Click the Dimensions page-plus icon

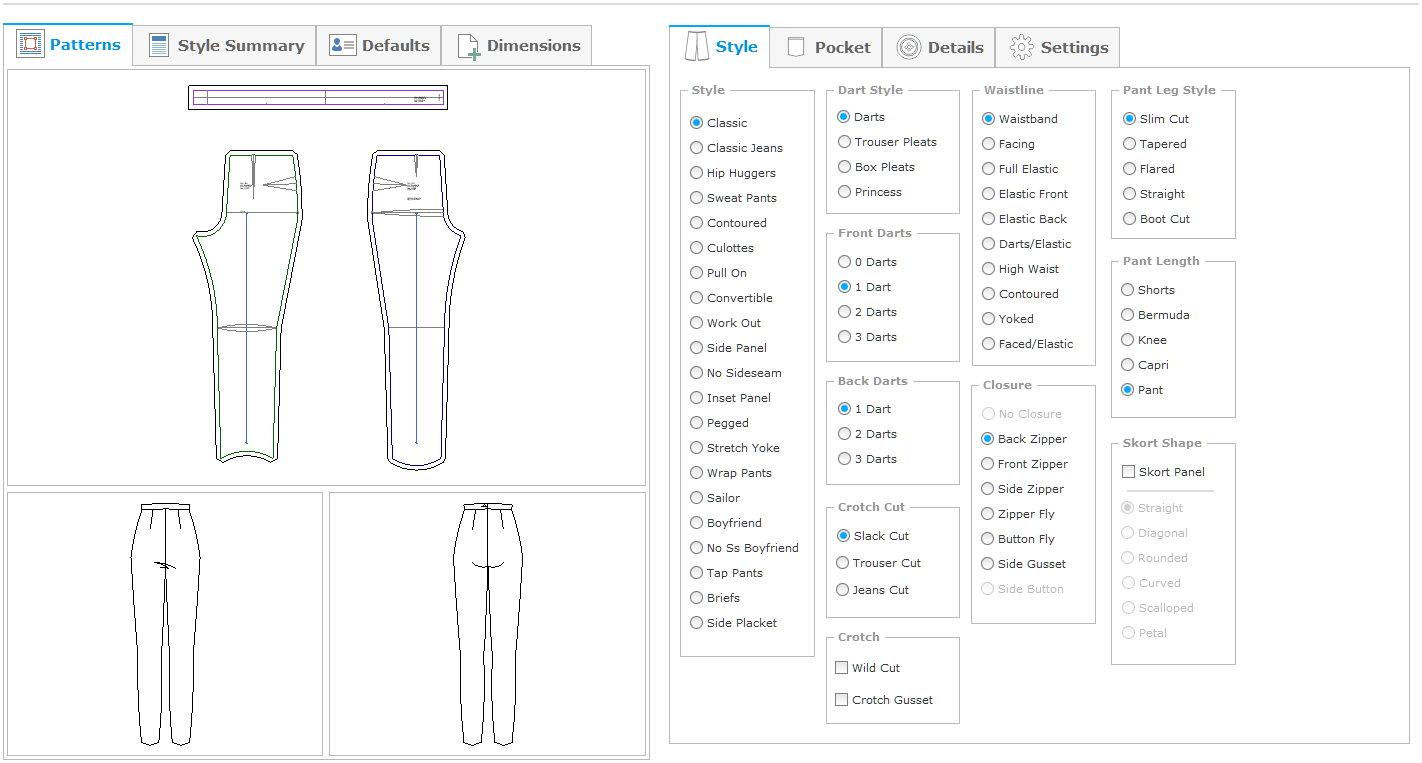click(468, 47)
